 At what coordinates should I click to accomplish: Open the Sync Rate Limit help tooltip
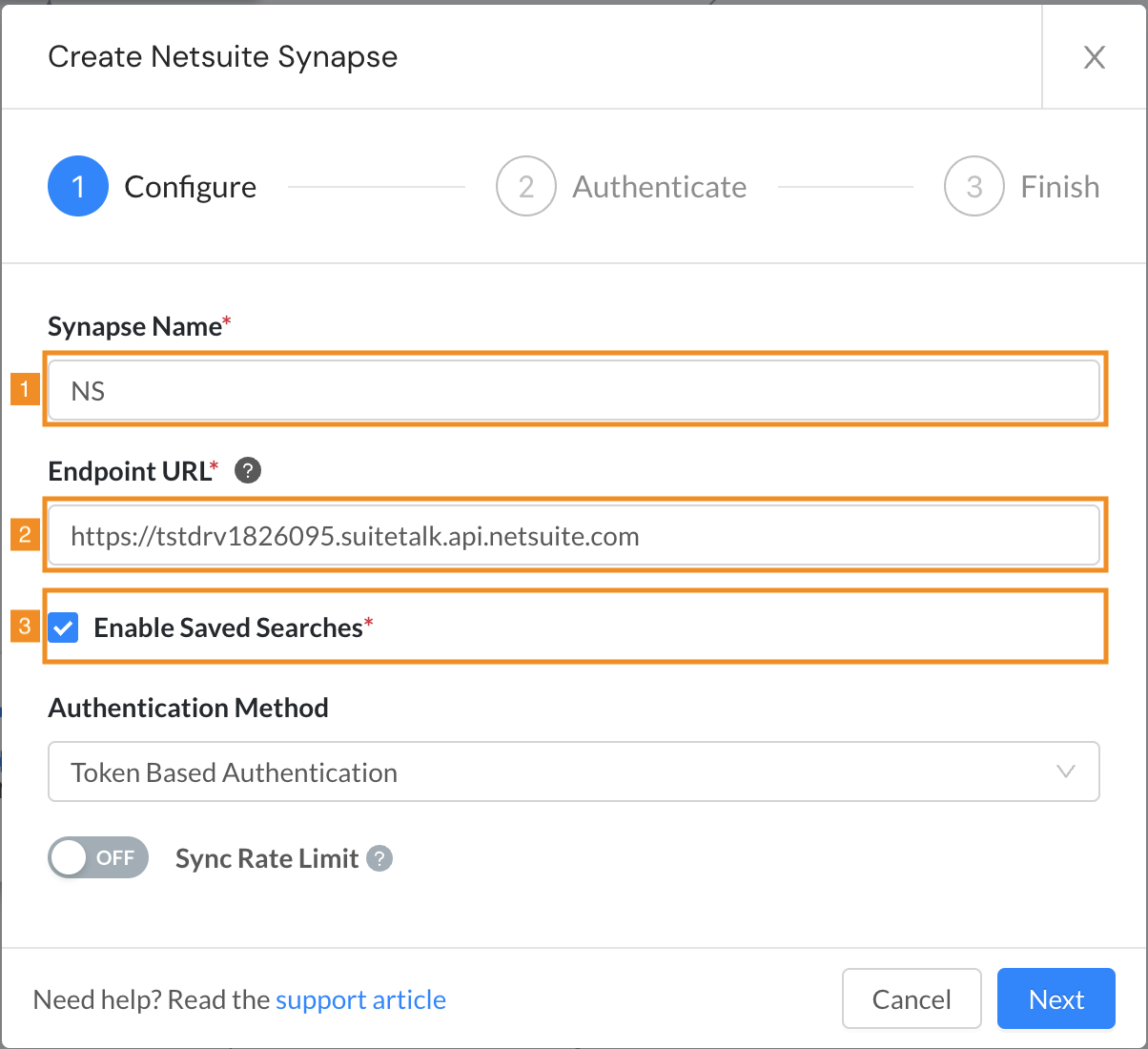379,858
